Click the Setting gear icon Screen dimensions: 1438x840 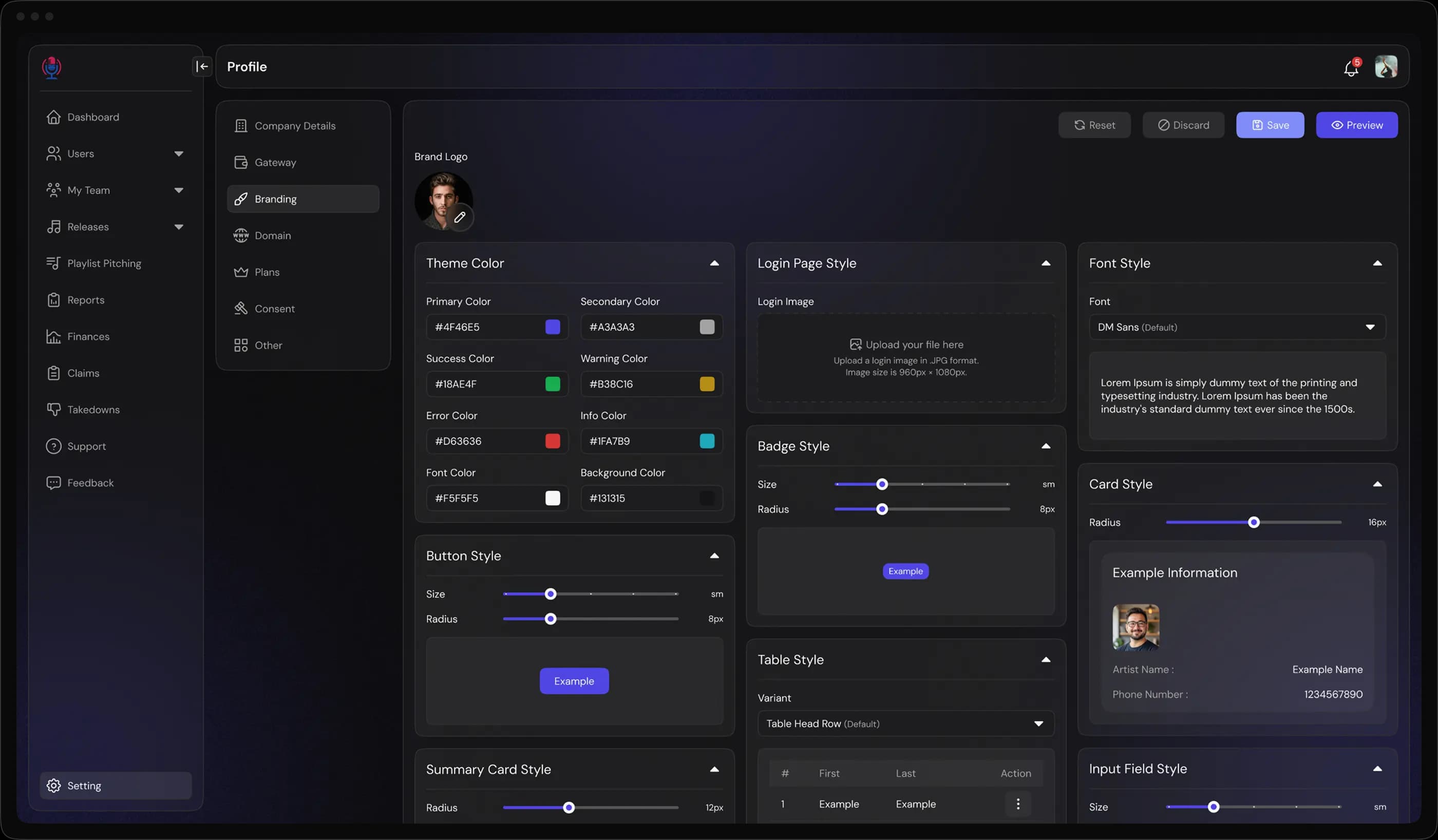[53, 785]
